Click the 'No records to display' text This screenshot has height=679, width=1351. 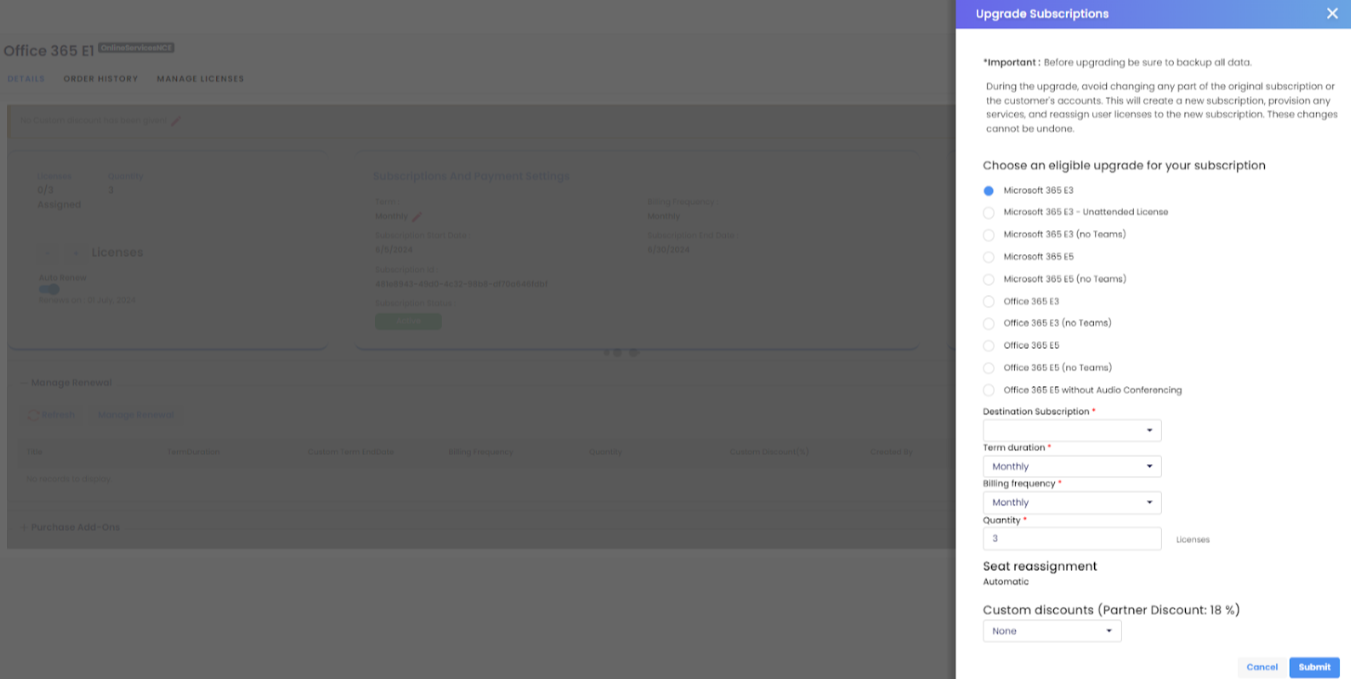68,479
